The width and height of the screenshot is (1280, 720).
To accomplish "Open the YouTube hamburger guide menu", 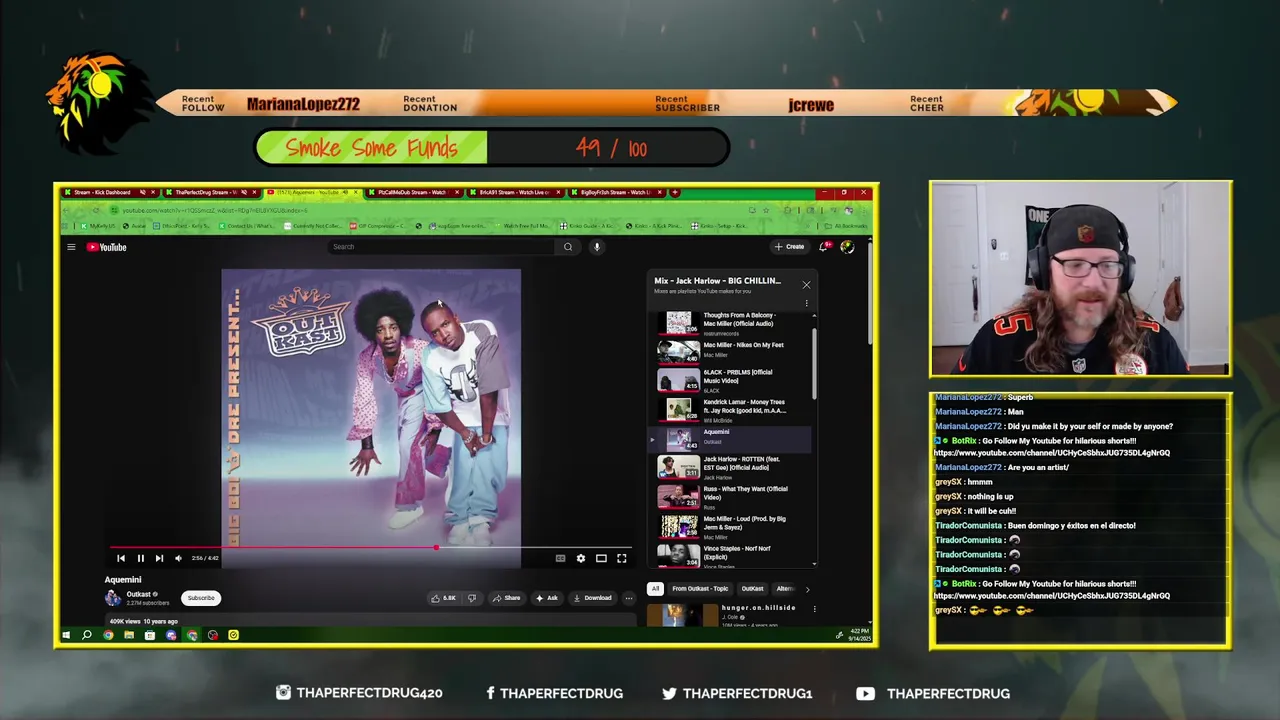I will (x=71, y=247).
